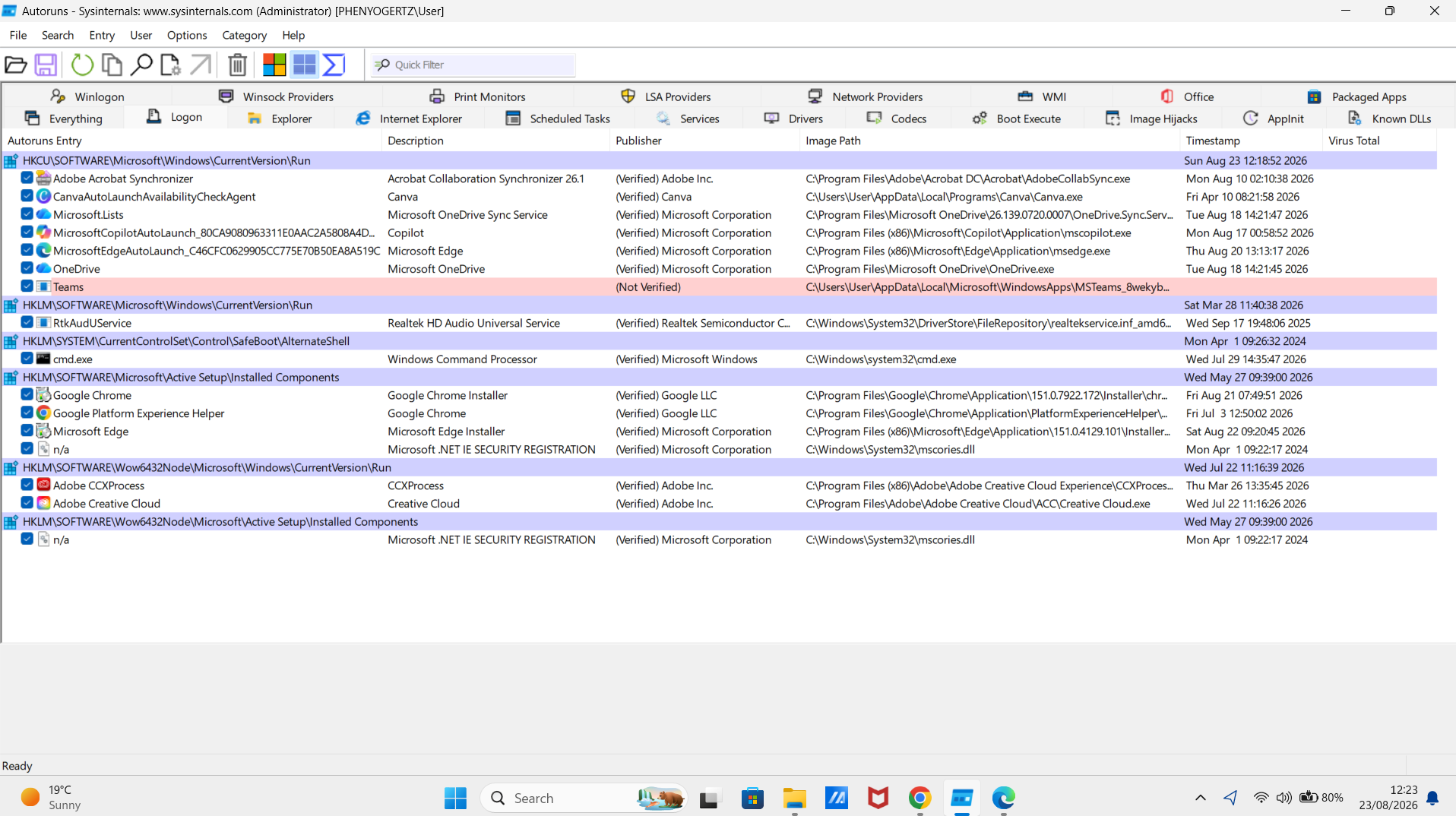Open Google Chrome from the taskbar
Screen dimensions: 1456x816
point(919,798)
